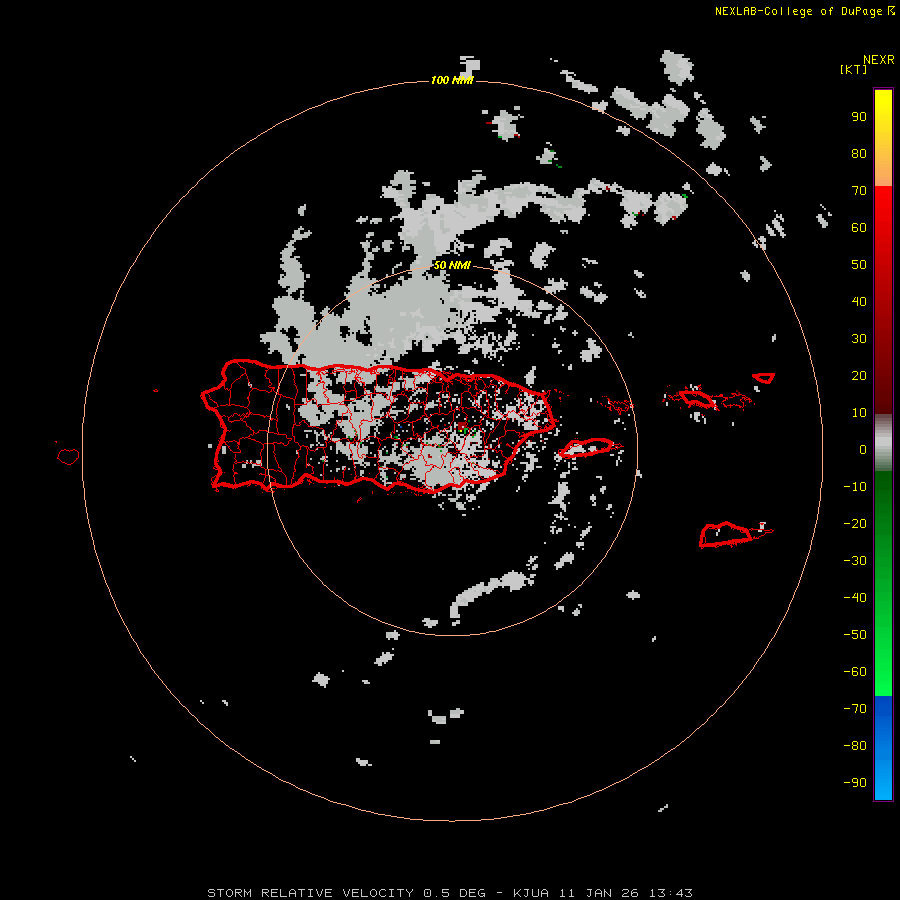Click the 70 value on velocity scale
The image size is (900, 900).
coord(859,191)
